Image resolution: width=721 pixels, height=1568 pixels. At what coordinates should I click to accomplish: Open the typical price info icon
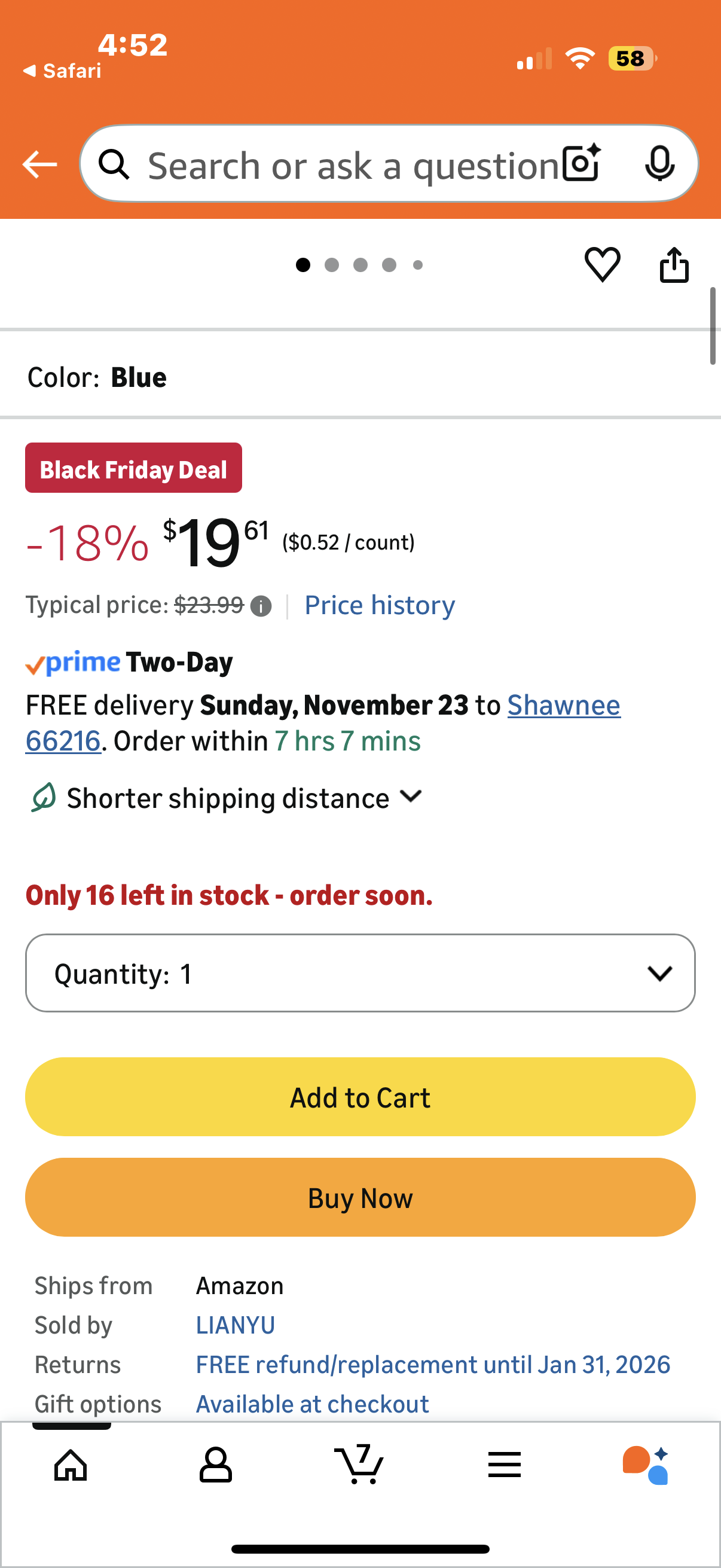pyautogui.click(x=261, y=606)
